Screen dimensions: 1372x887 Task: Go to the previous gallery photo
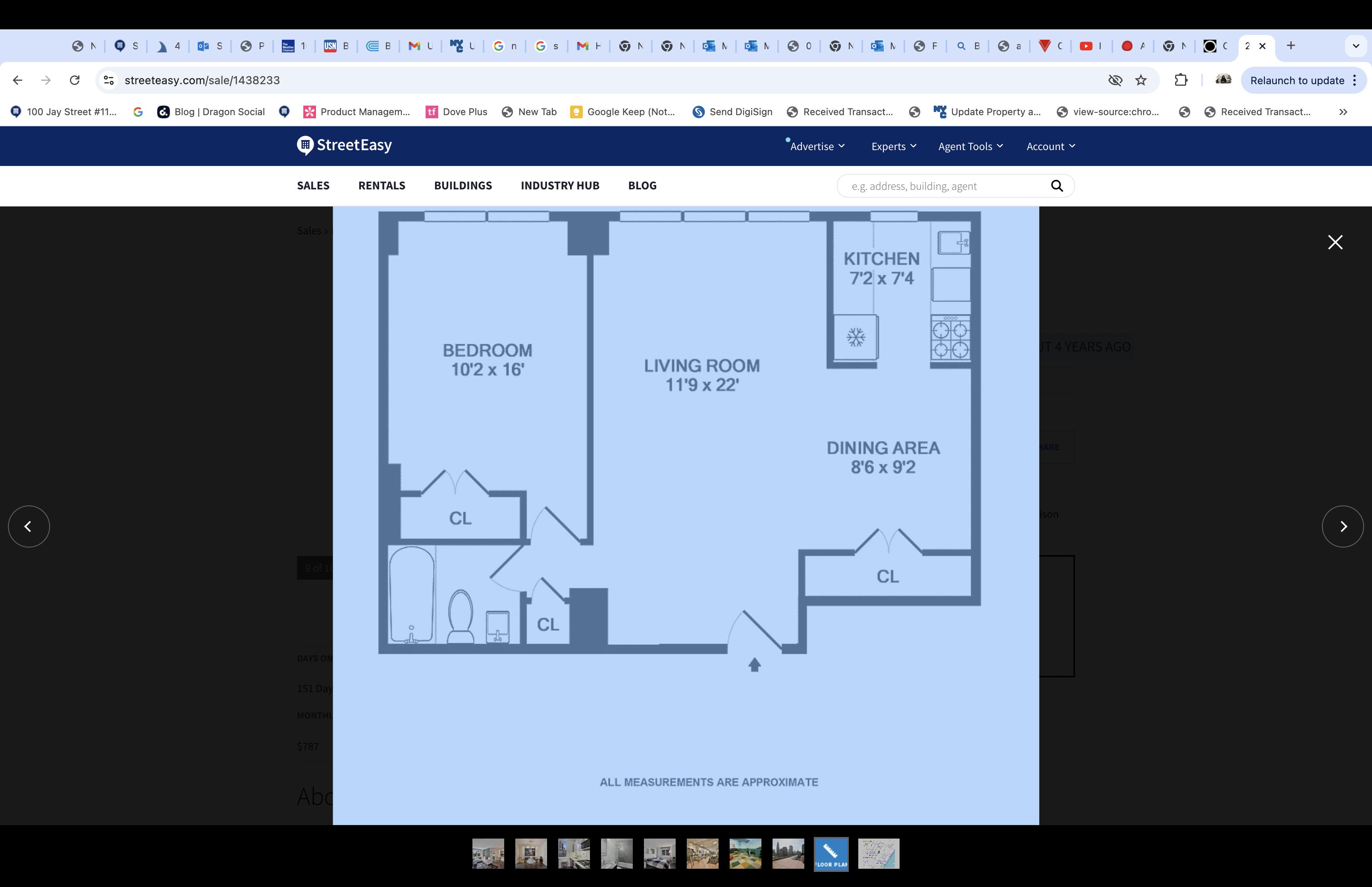[x=29, y=526]
